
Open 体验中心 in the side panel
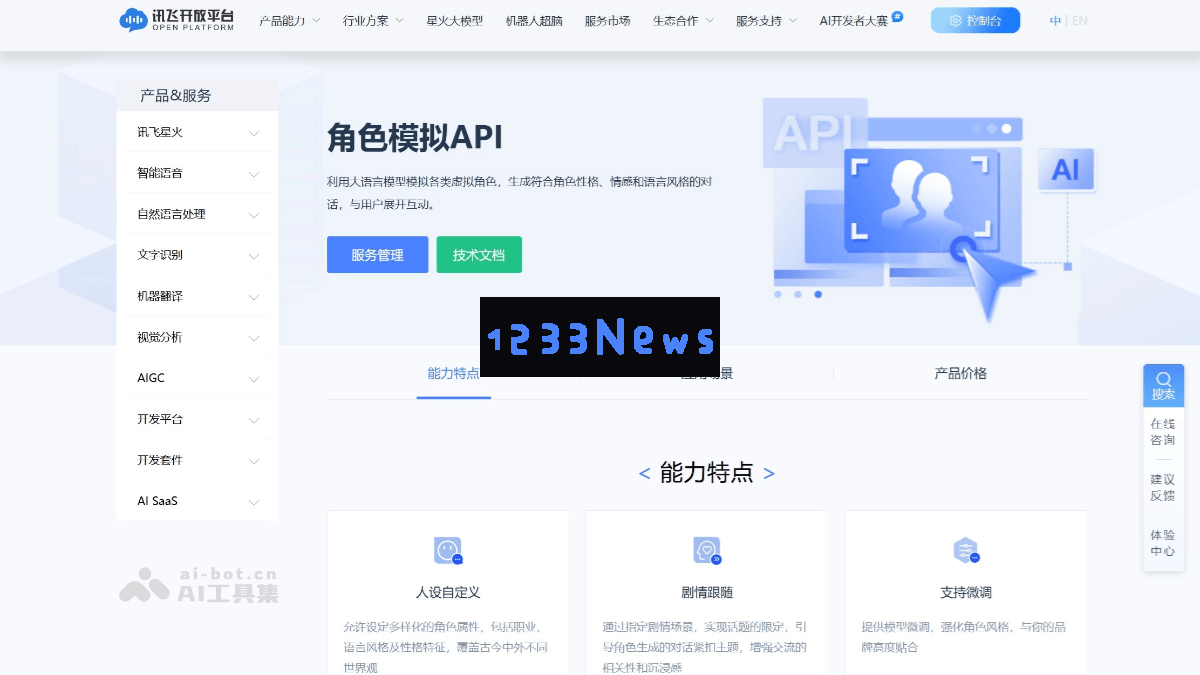(1163, 543)
